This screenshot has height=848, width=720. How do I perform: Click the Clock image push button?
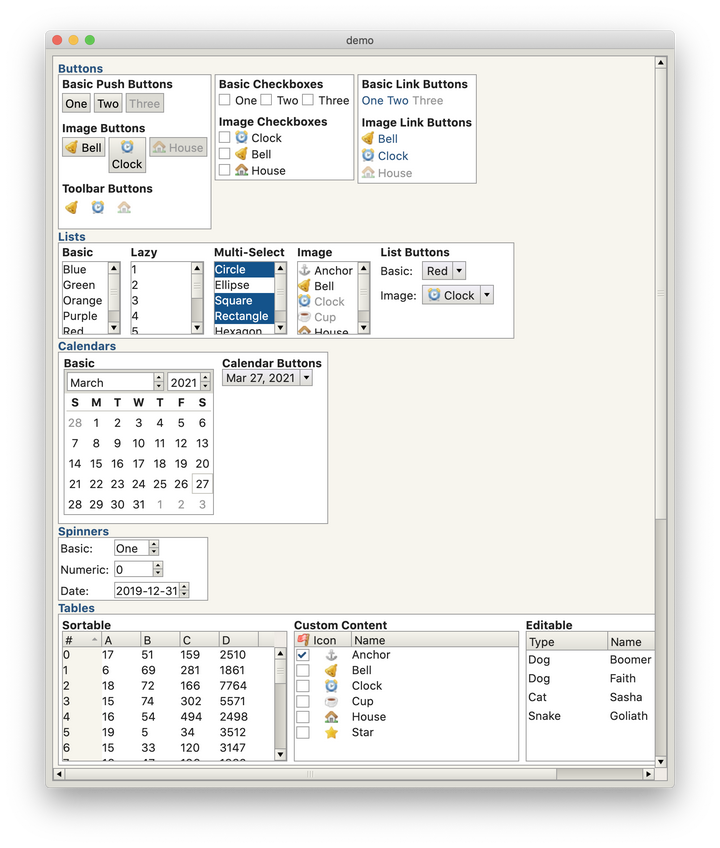coord(127,155)
